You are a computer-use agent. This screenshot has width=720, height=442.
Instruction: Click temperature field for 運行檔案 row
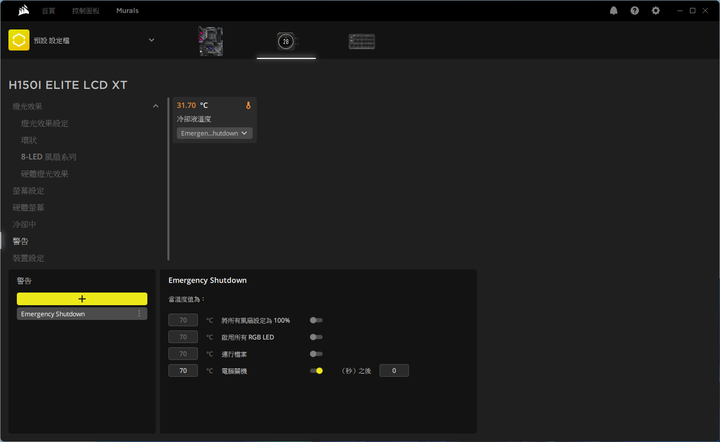tap(183, 354)
